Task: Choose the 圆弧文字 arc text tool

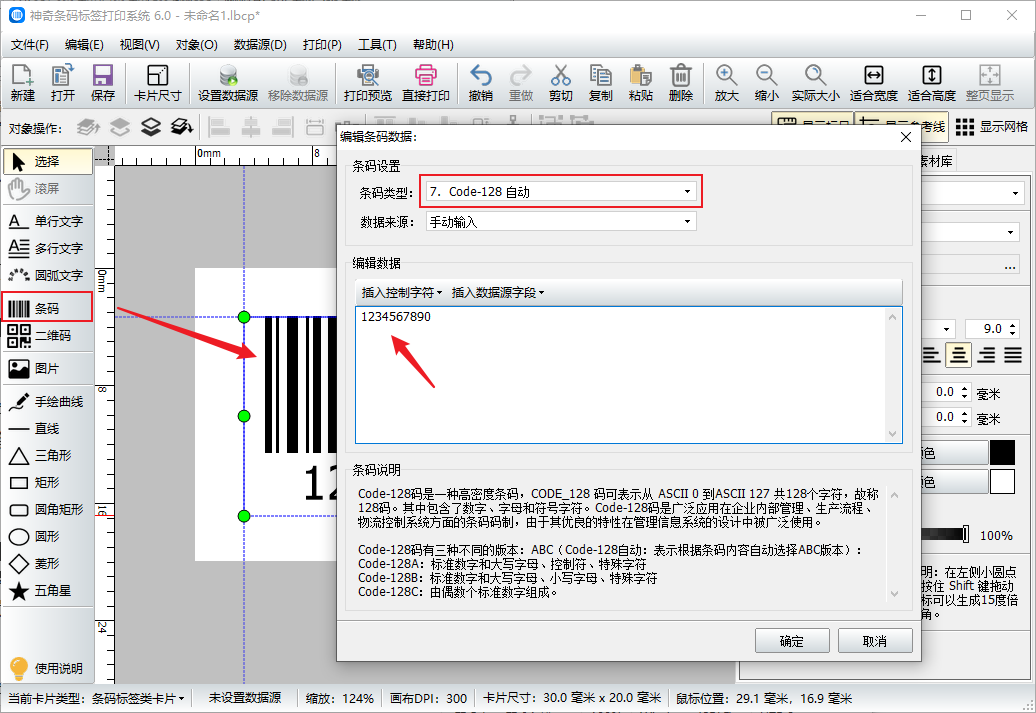Action: point(47,275)
